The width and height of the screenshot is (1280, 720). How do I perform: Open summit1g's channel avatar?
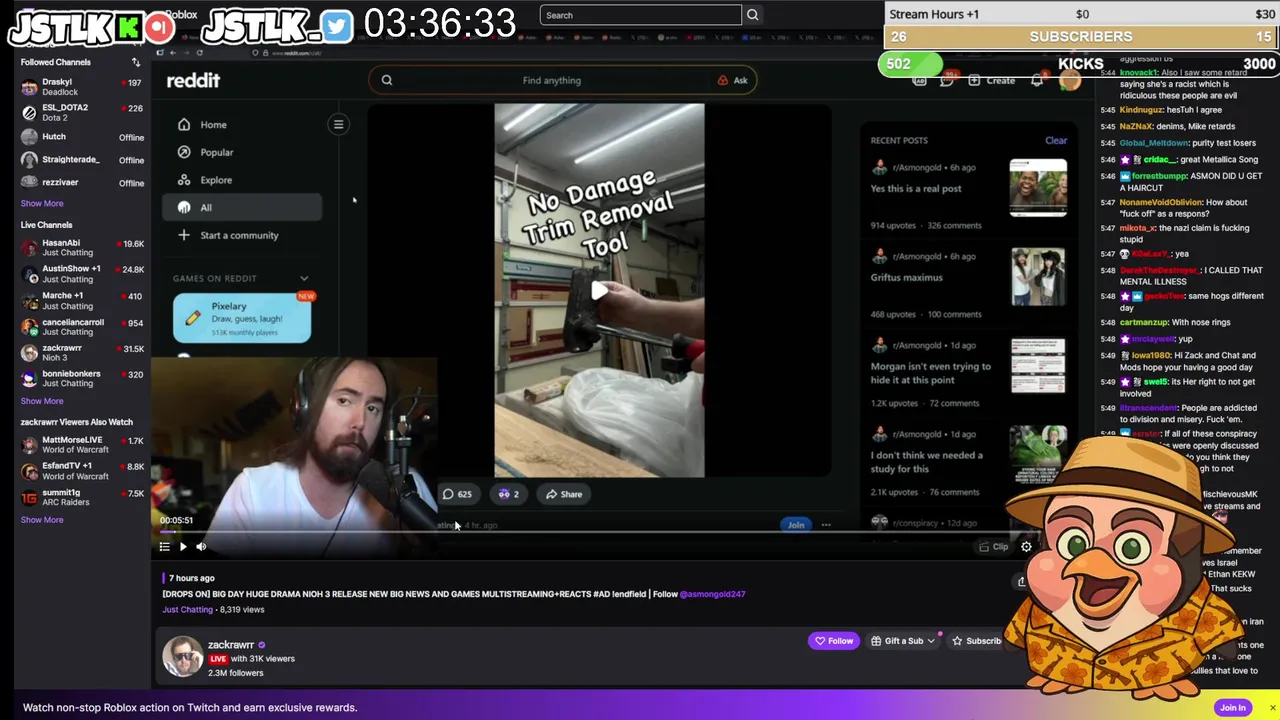coord(29,498)
